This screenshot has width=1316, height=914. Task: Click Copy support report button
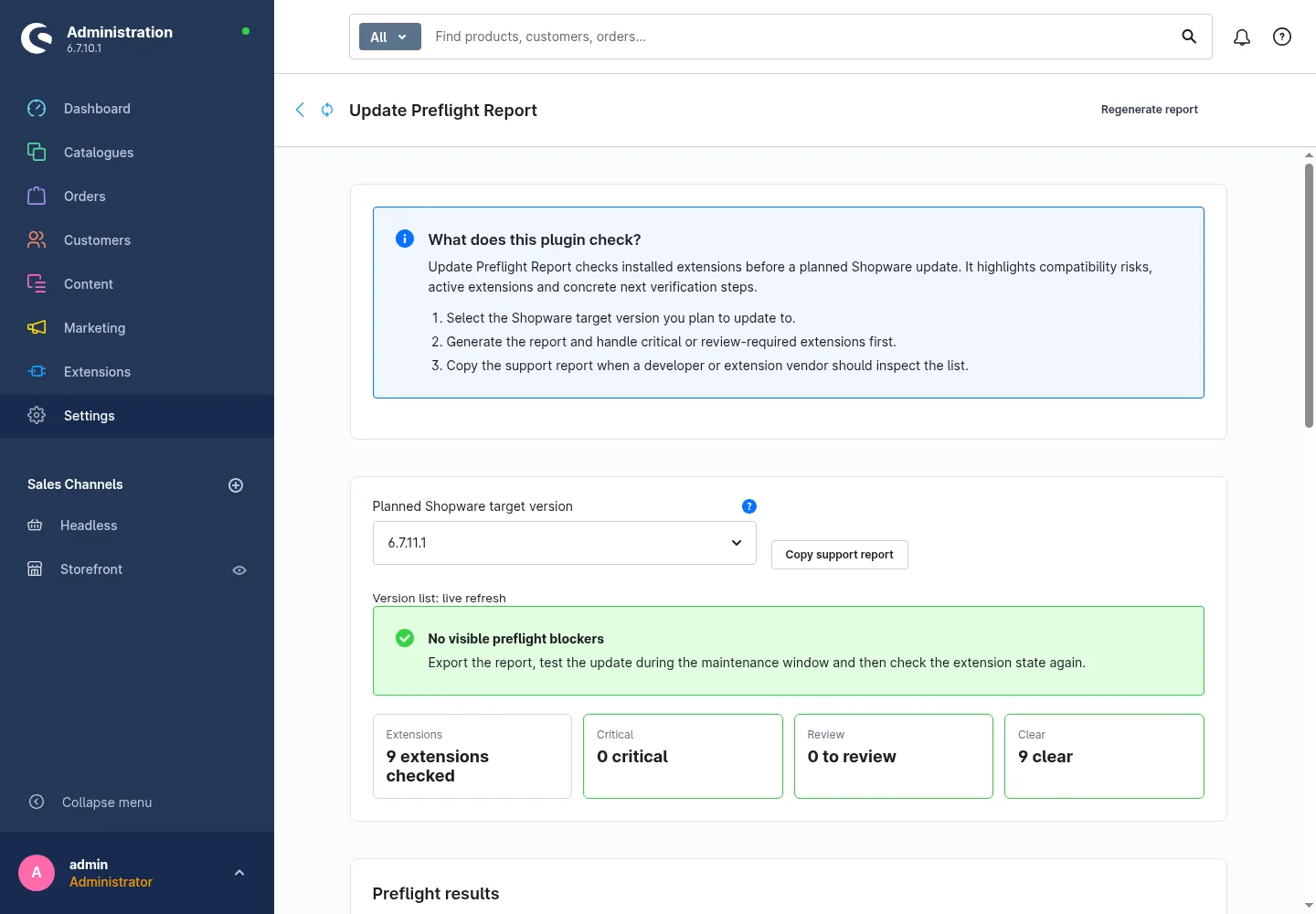click(x=840, y=555)
